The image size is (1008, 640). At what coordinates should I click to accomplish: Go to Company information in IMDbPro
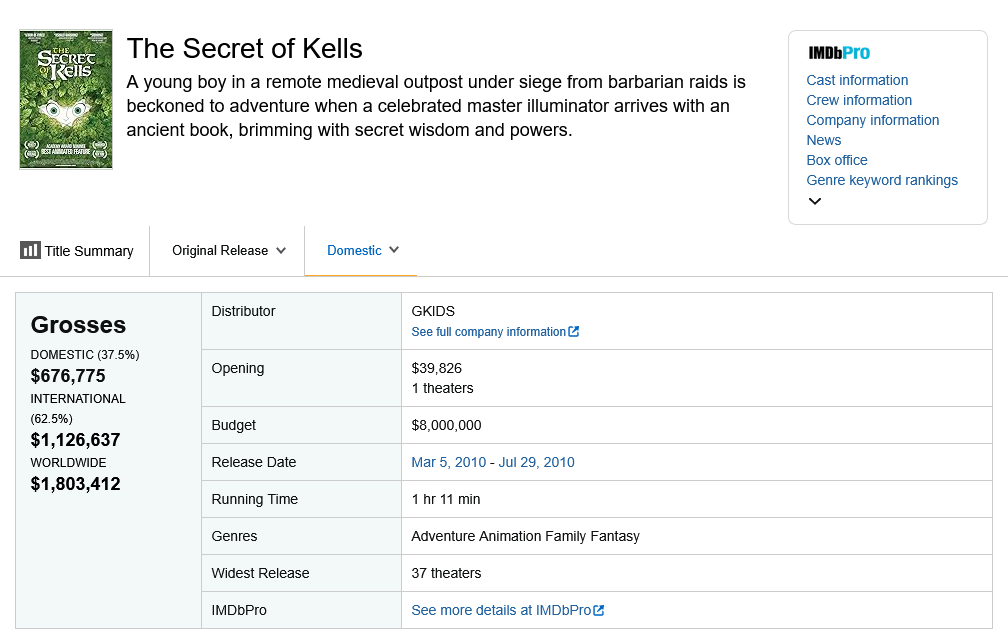pos(873,120)
